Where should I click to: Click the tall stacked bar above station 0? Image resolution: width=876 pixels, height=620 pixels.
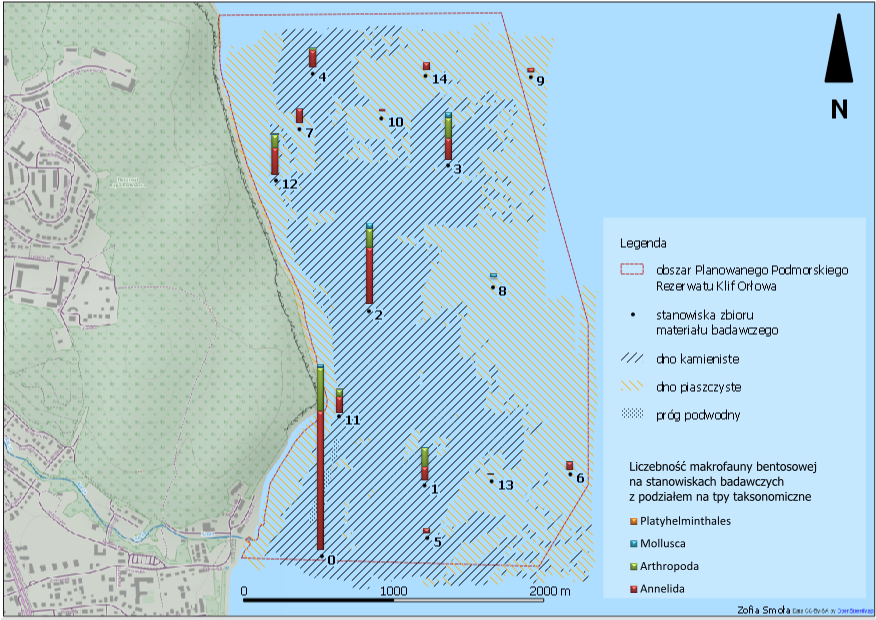(x=320, y=457)
